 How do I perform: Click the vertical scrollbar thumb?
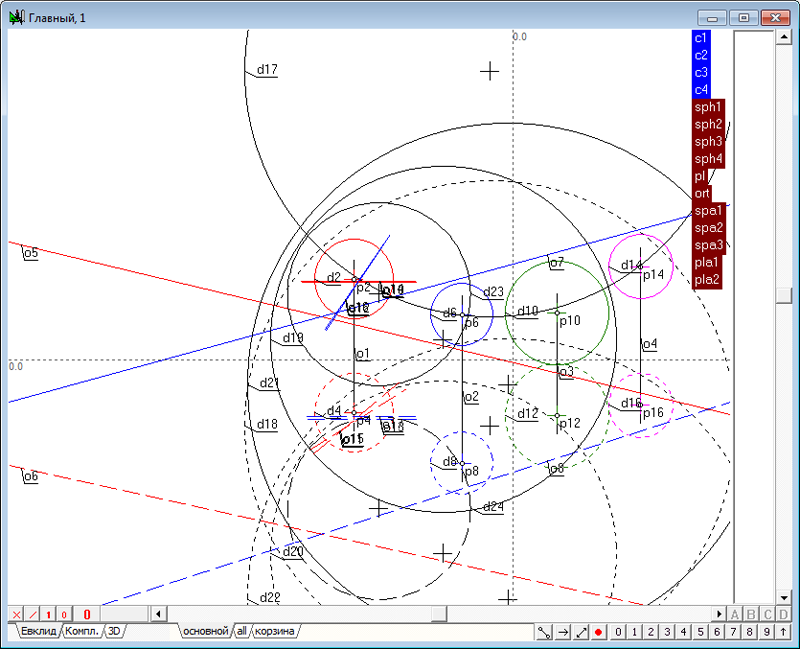coord(783,295)
